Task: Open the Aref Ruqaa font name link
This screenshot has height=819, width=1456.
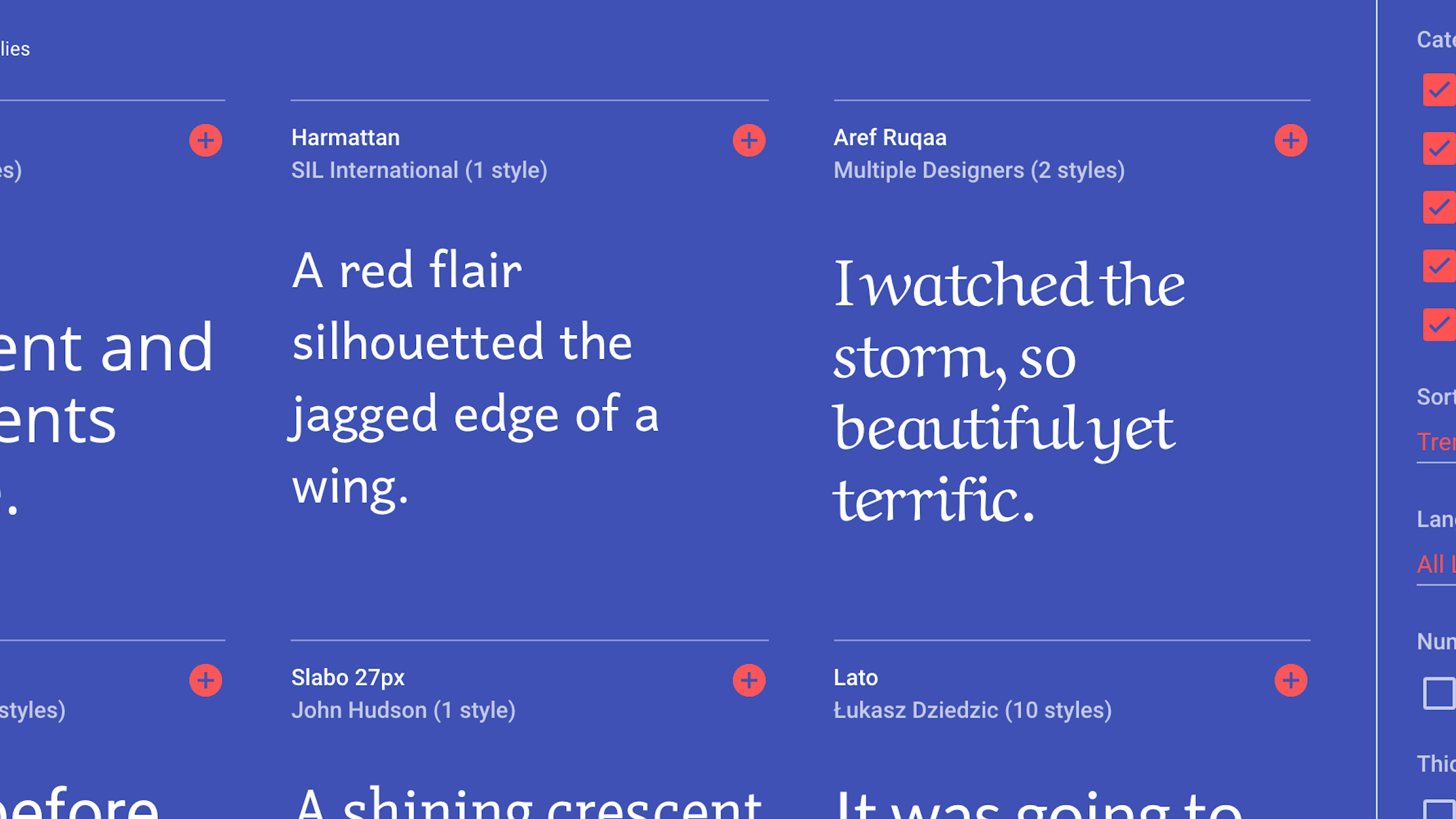Action: tap(890, 137)
